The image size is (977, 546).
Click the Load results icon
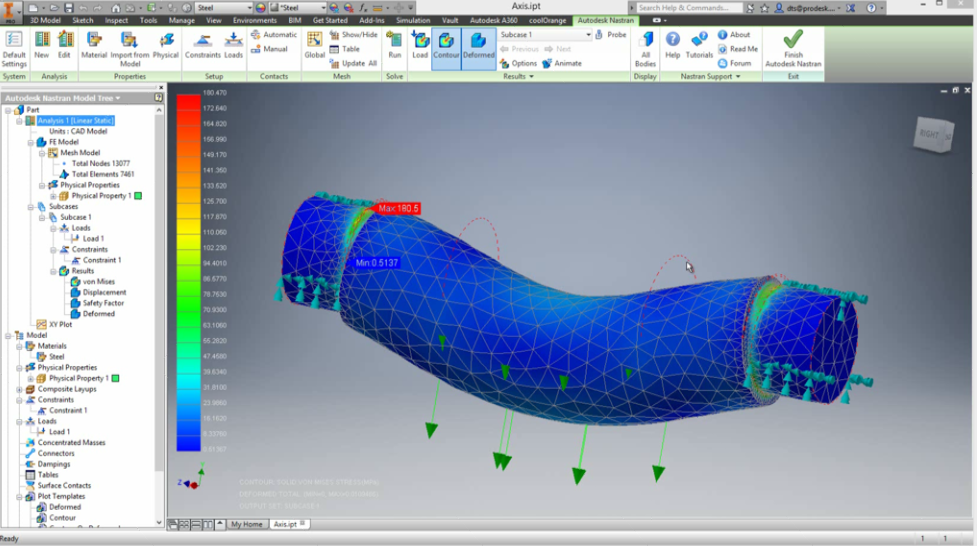click(420, 45)
